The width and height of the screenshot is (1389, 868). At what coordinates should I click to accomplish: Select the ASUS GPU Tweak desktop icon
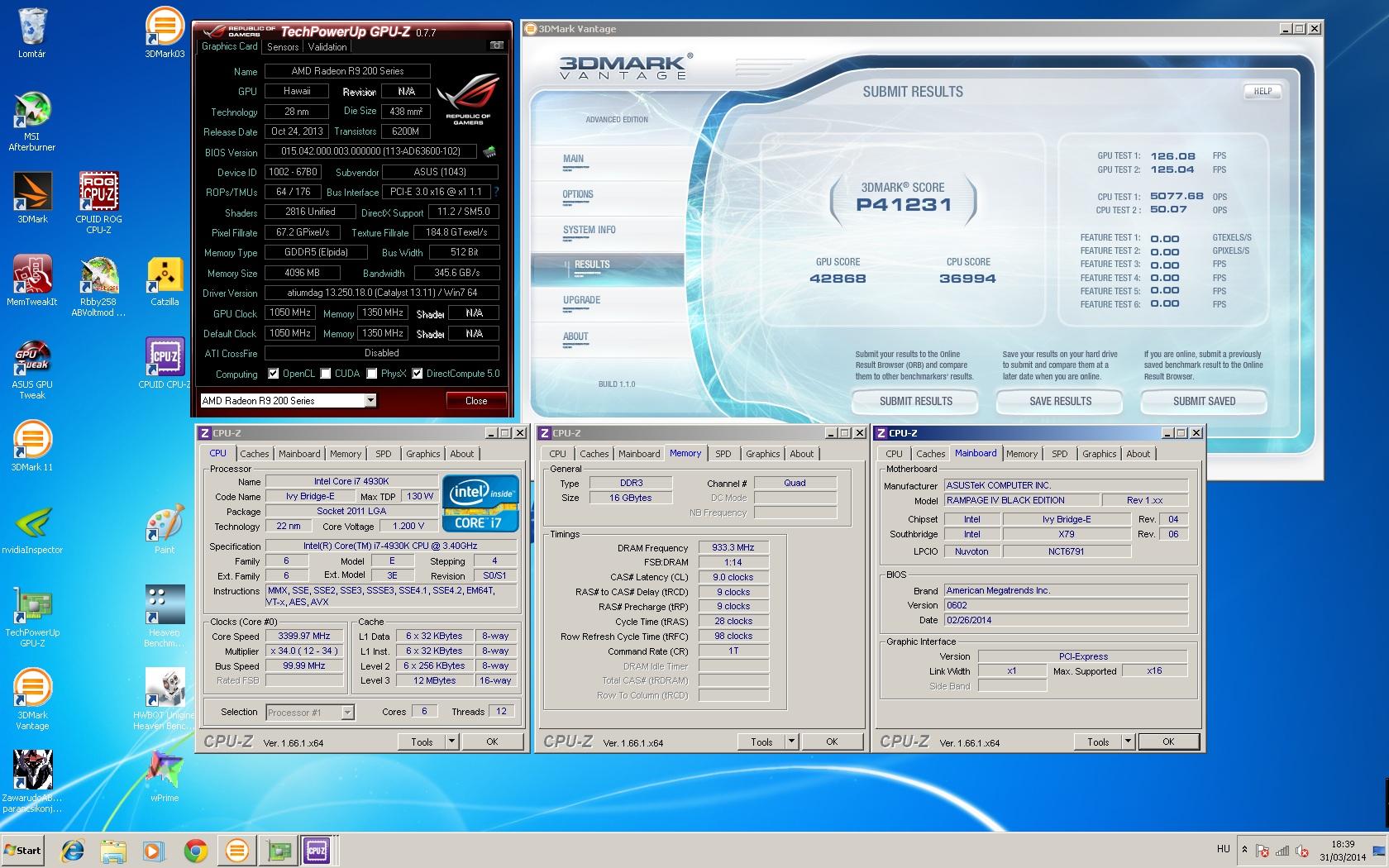pos(32,369)
